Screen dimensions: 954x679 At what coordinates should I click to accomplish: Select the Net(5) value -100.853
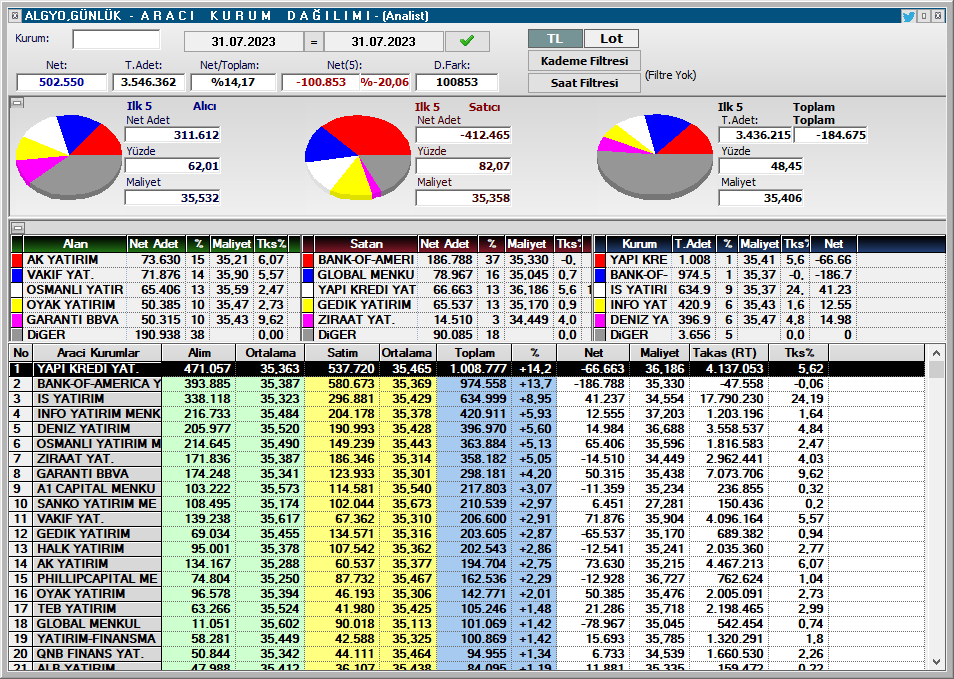(320, 82)
